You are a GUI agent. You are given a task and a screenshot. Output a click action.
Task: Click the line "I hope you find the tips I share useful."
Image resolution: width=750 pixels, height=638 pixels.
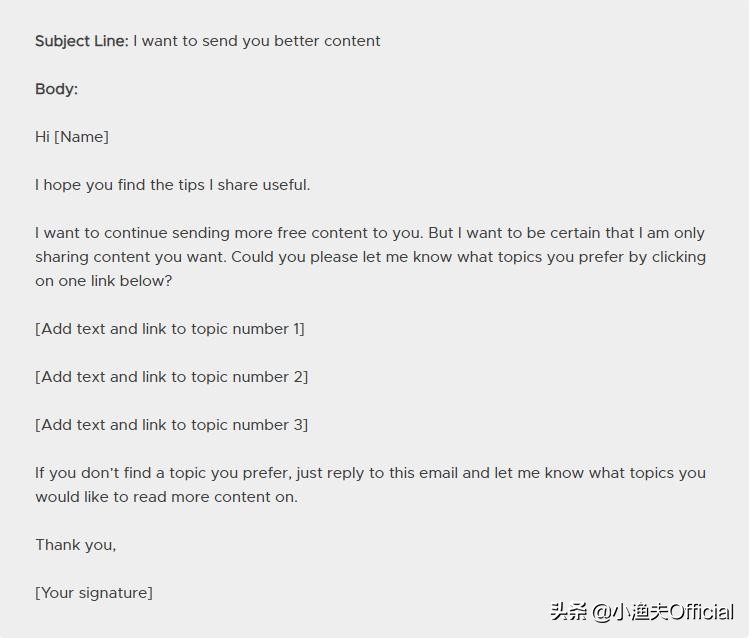click(172, 185)
